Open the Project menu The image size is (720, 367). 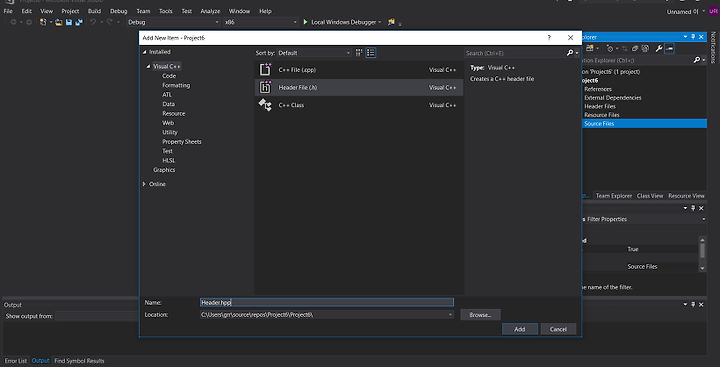pos(70,11)
